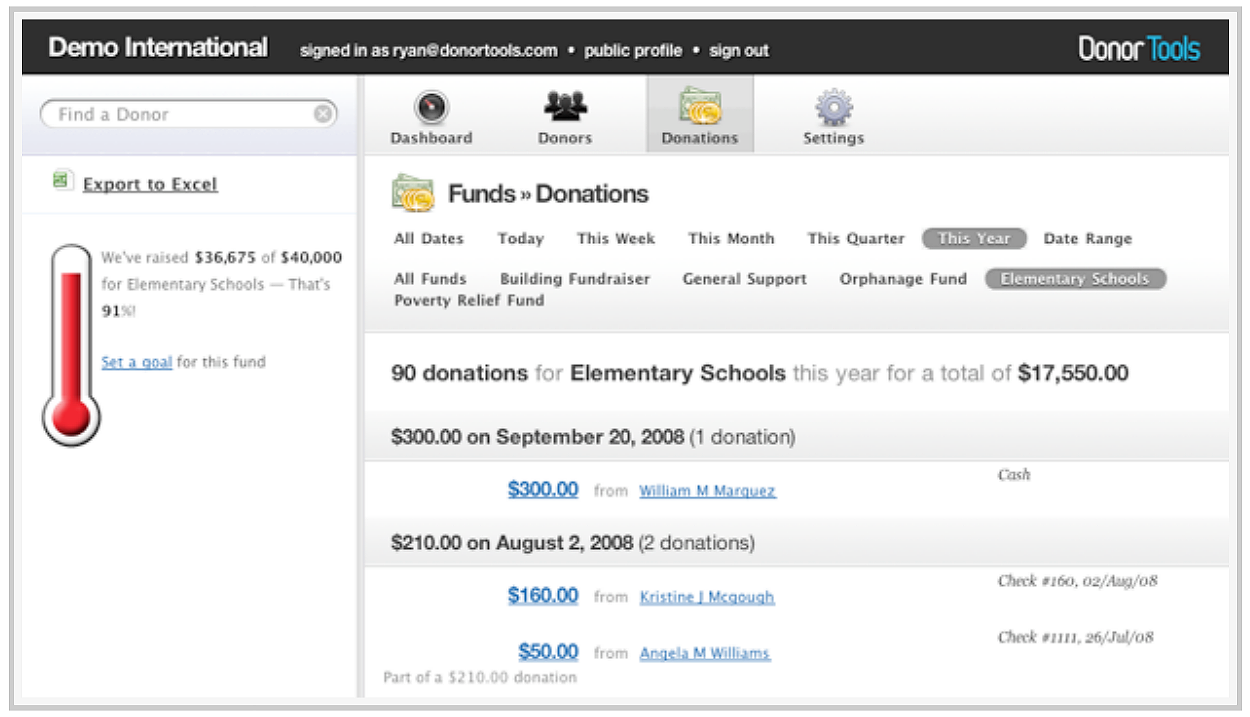1250x717 pixels.
Task: Click the Set a goal link
Action: (x=136, y=362)
